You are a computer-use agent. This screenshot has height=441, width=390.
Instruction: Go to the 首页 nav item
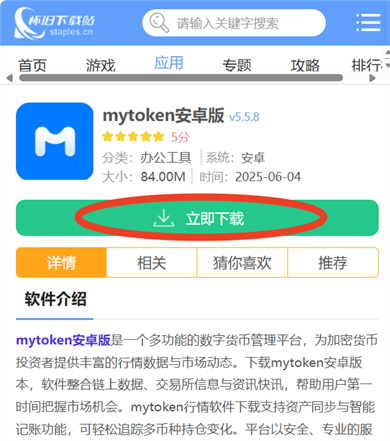click(x=32, y=65)
